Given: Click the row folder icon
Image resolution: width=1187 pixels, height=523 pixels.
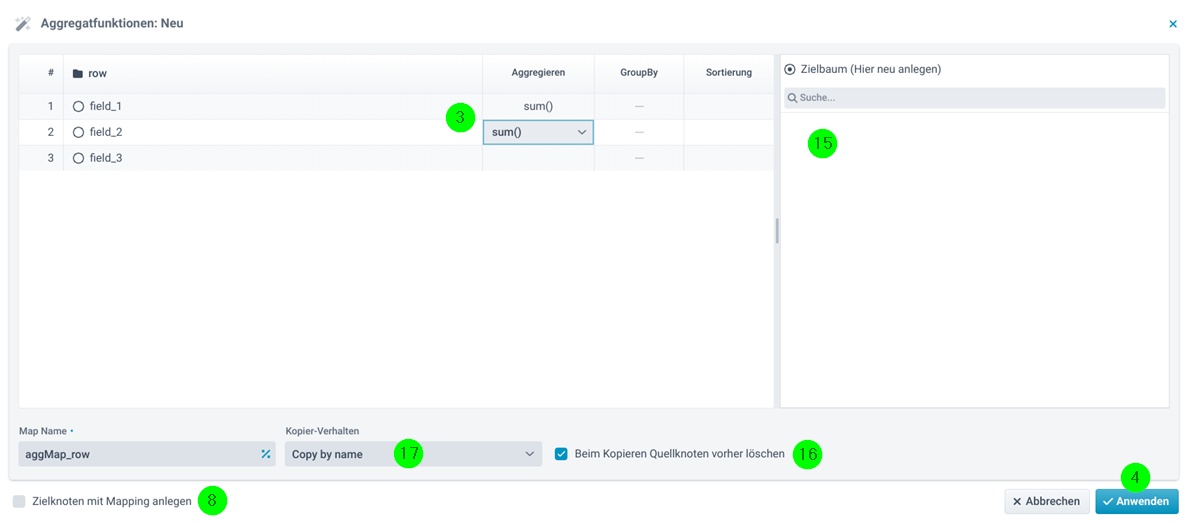Looking at the screenshot, I should 77,73.
